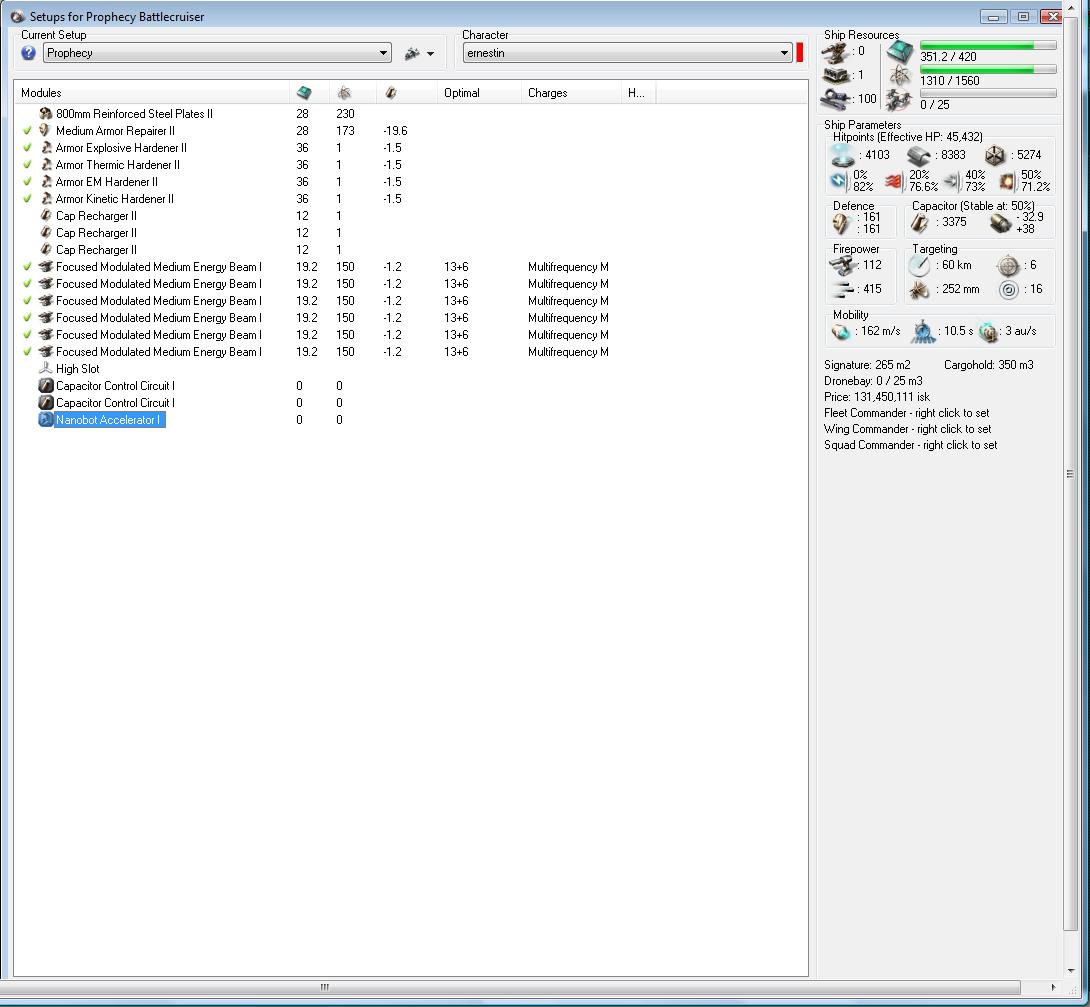Click the Armor EM Hardener II icon
Image resolution: width=1090 pixels, height=1007 pixels.
(x=46, y=181)
